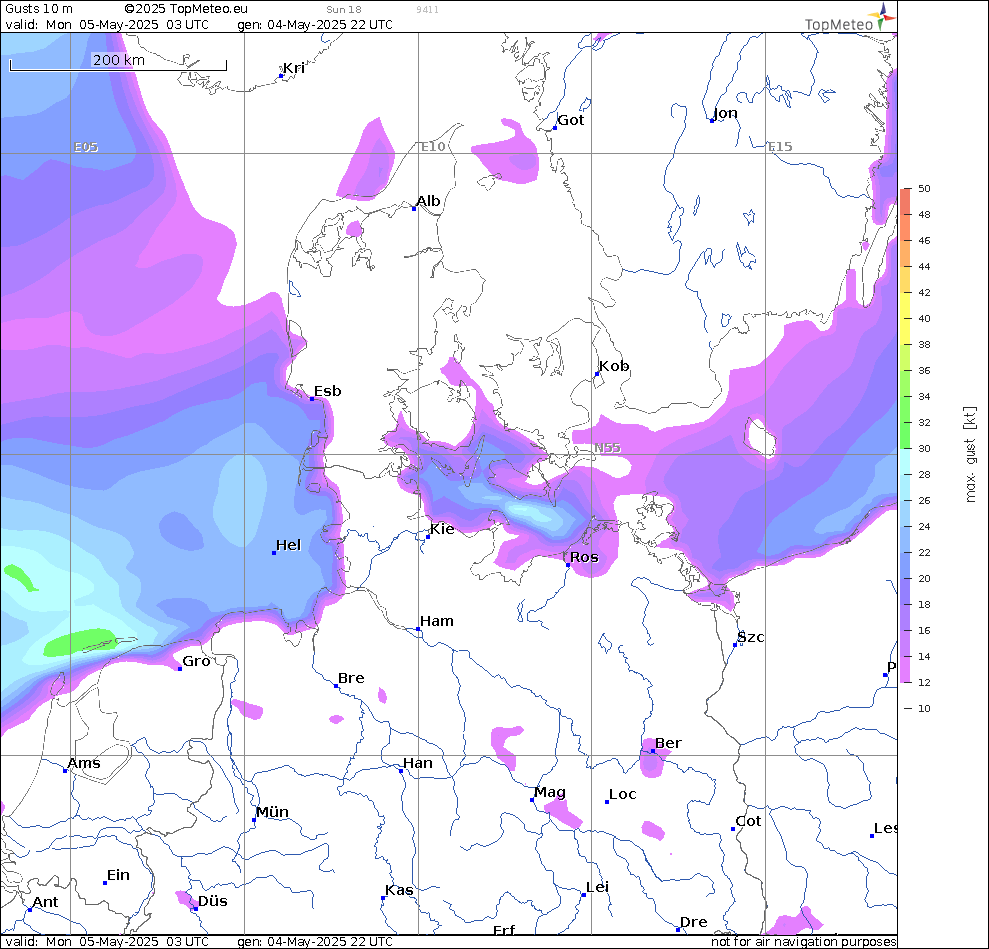
Task: Click the Dresden marker 'Dre'
Action: (677, 929)
